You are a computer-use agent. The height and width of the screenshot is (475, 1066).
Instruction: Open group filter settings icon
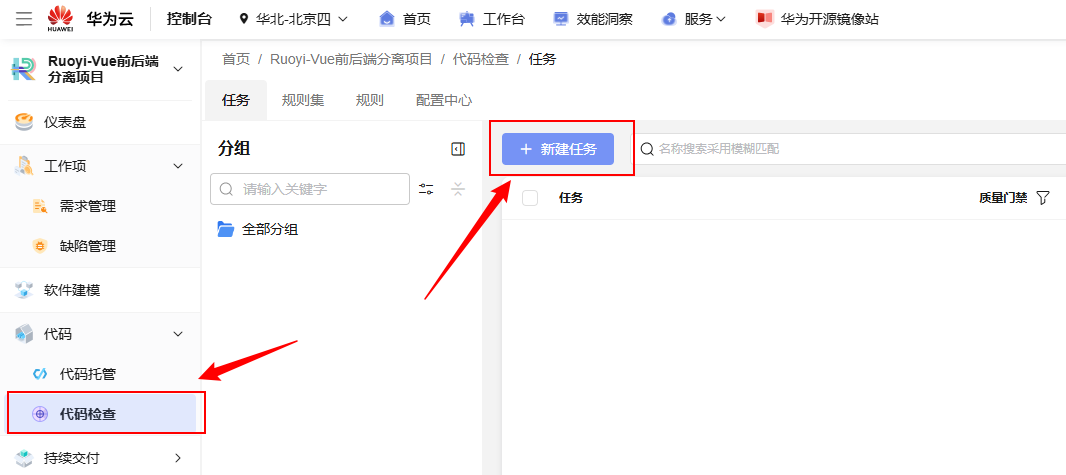coord(426,189)
